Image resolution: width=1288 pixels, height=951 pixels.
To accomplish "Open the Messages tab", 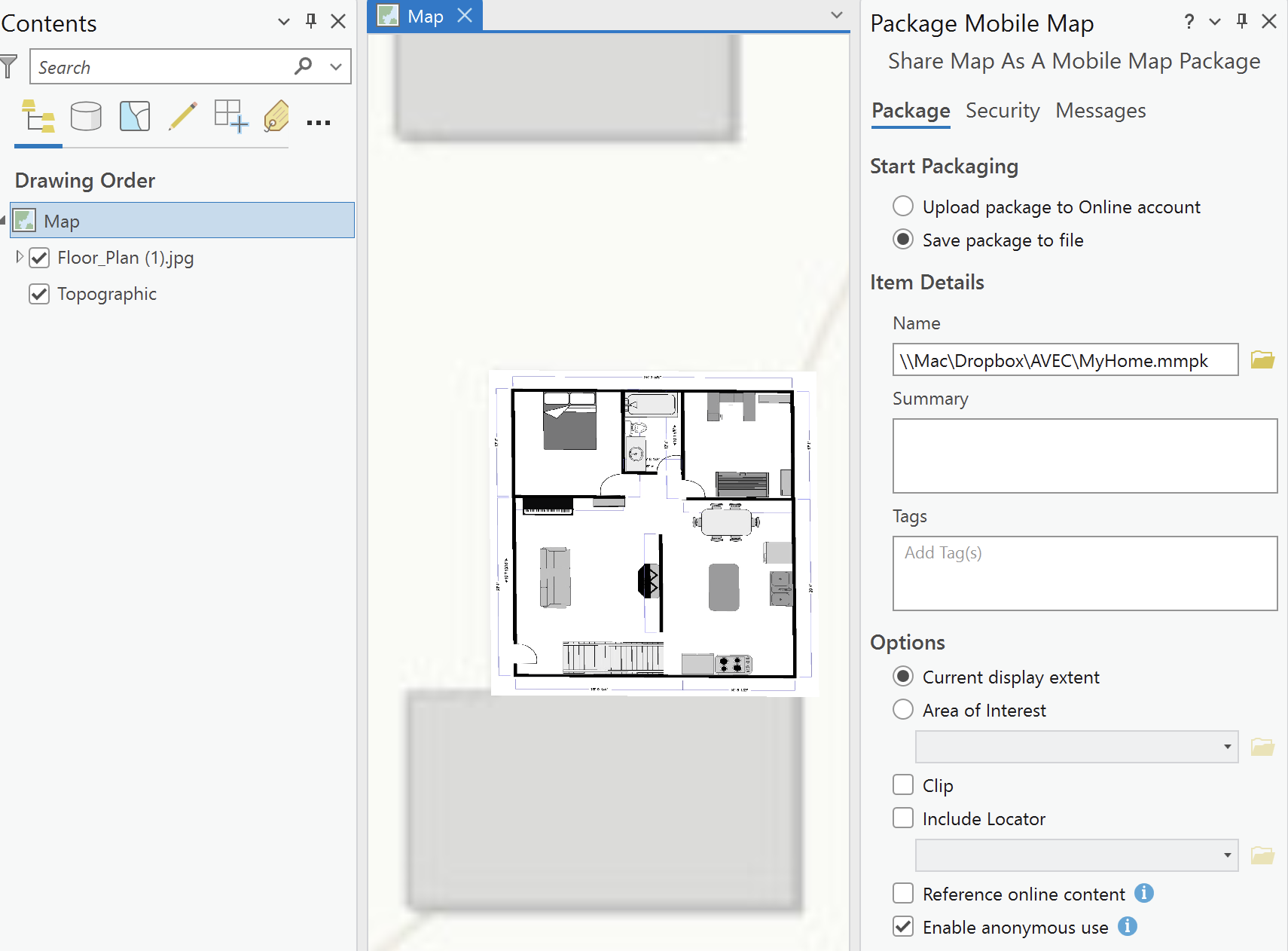I will click(x=1100, y=110).
